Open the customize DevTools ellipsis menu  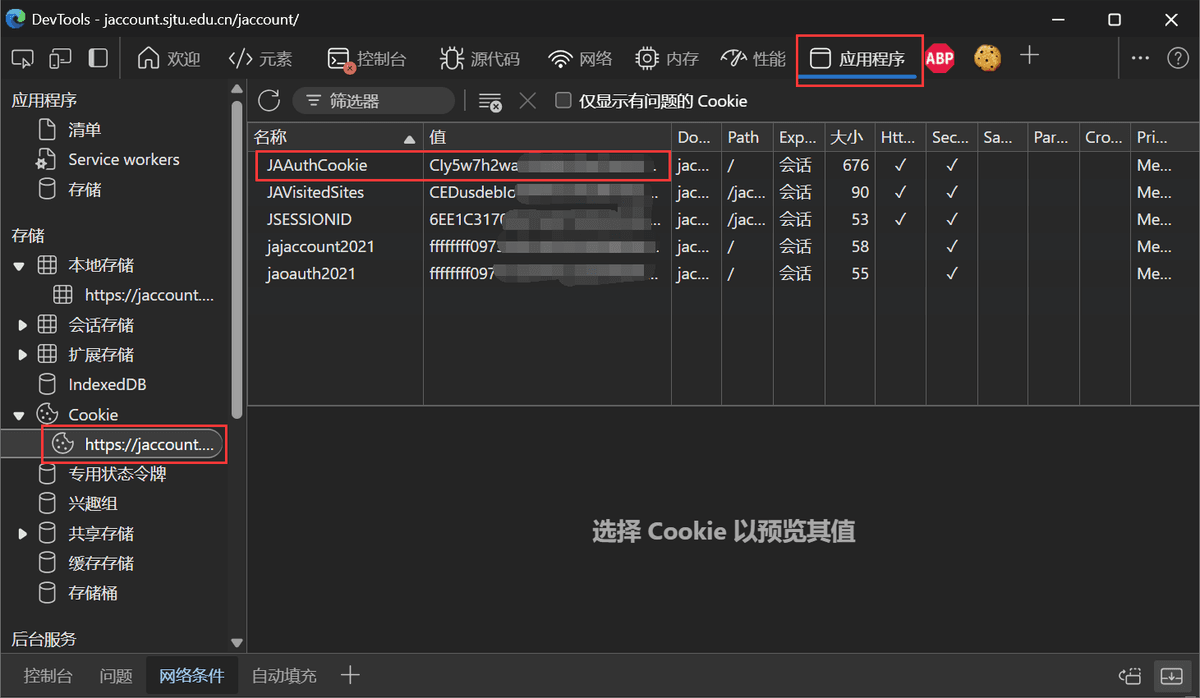pos(1140,58)
